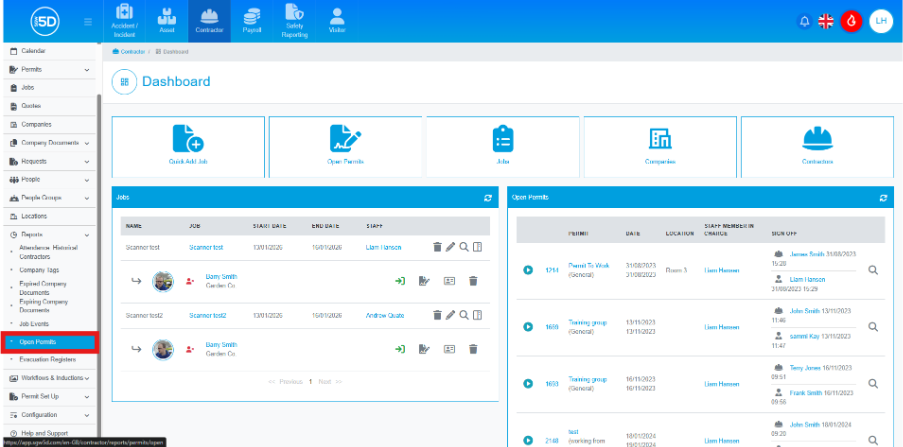Open the Liam Hanson staff link in Jobs

[x=386, y=247]
